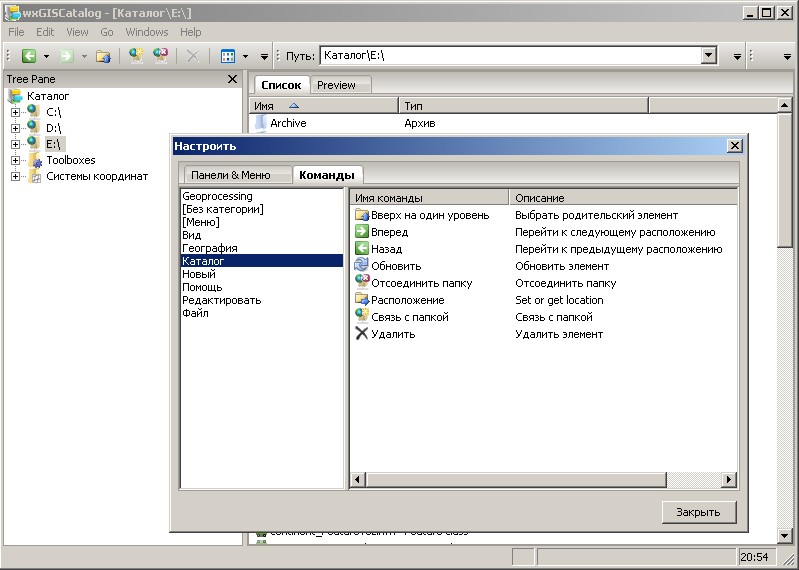Select the Вперед command icon
This screenshot has width=799, height=570.
[x=362, y=232]
